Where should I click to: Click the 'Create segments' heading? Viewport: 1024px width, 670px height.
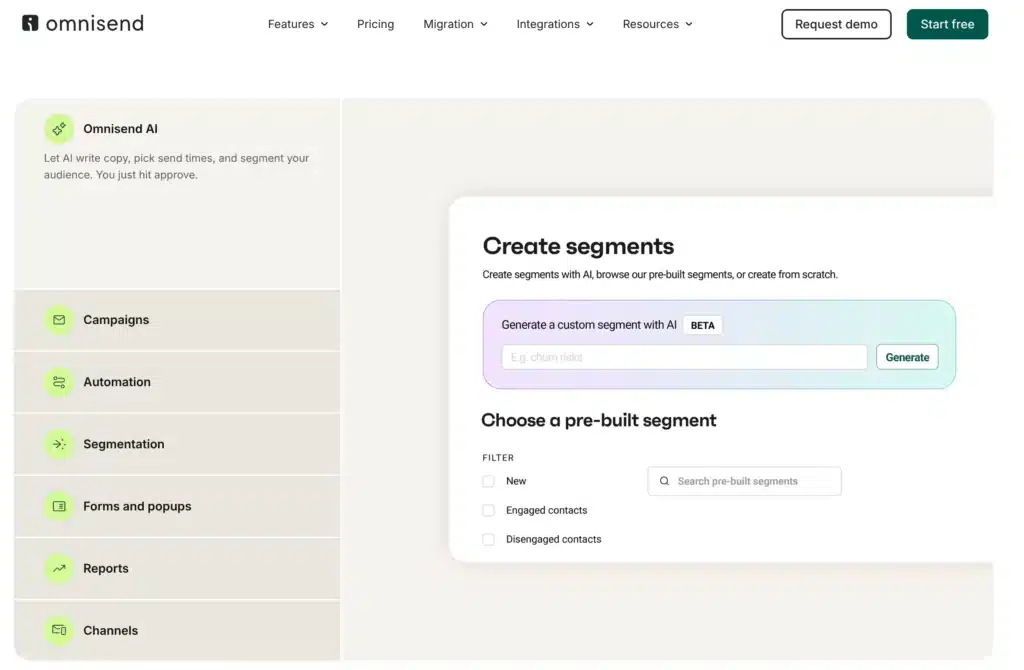pyautogui.click(x=578, y=246)
